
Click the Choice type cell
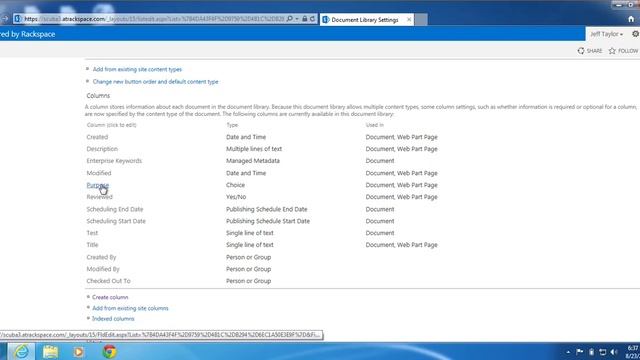[236, 185]
